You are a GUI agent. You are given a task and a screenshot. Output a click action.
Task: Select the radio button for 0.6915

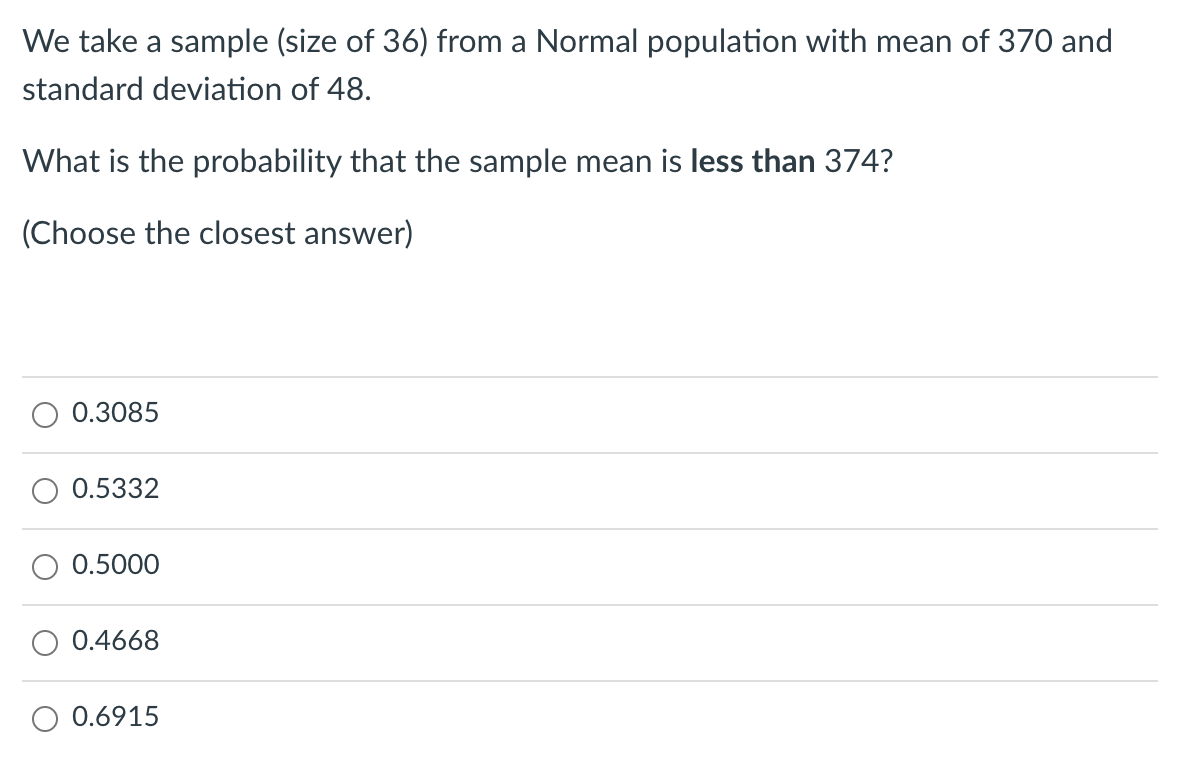coord(44,717)
